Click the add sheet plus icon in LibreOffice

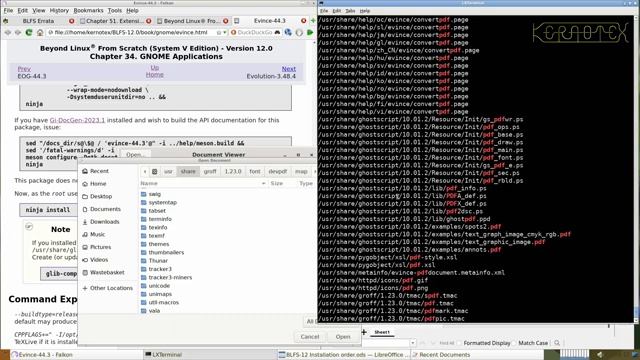[364, 332]
